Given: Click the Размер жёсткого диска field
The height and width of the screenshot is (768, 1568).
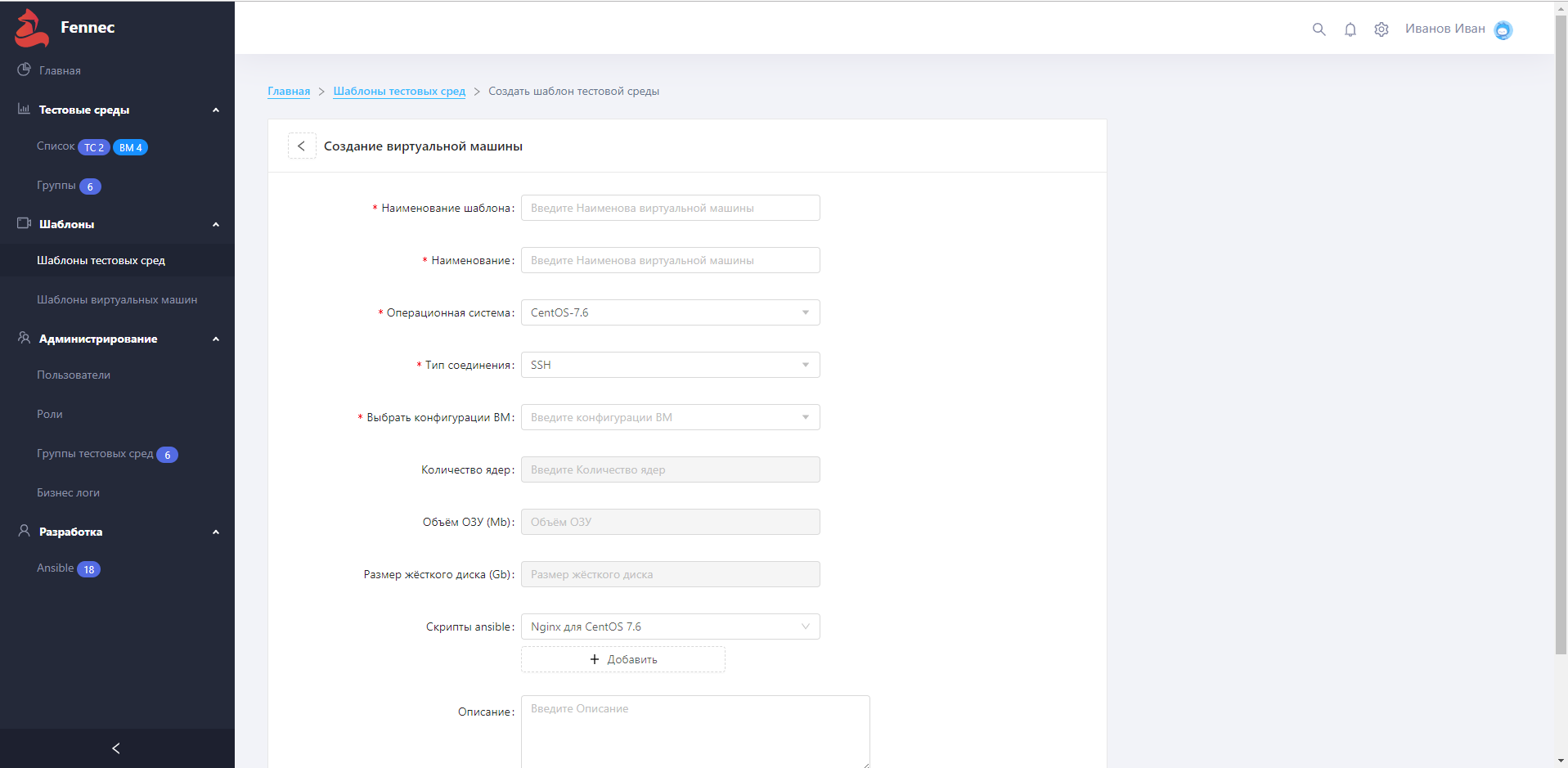Looking at the screenshot, I should 671,574.
